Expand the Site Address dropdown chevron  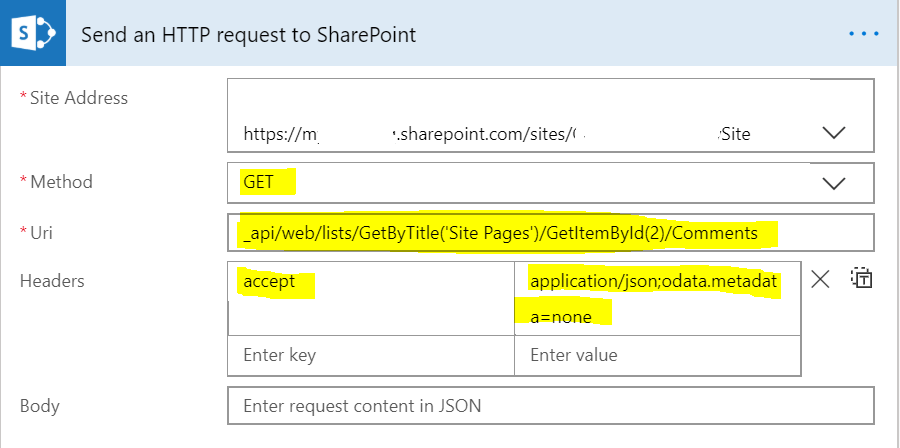[x=833, y=133]
